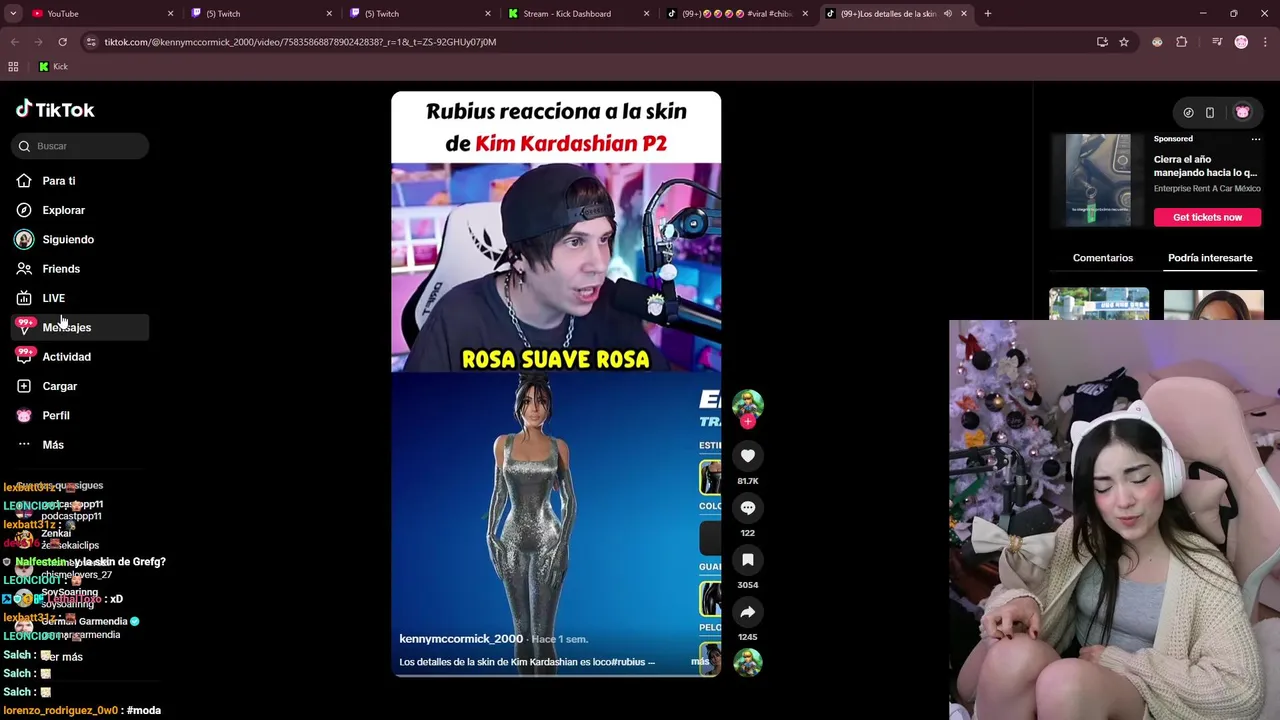Go to Friends section

coord(60,269)
